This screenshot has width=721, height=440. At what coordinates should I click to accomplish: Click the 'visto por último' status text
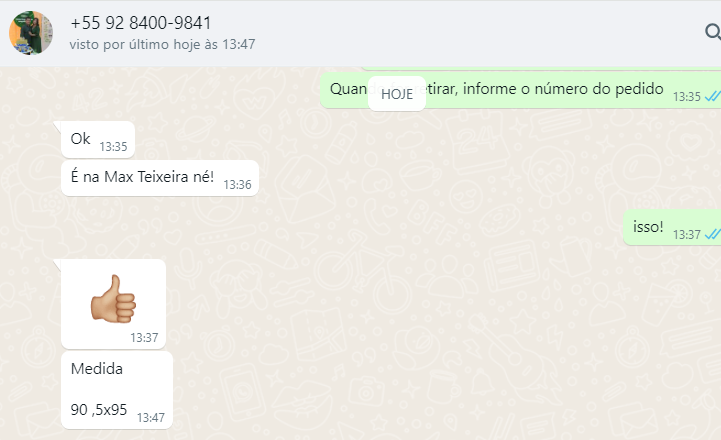coord(162,44)
